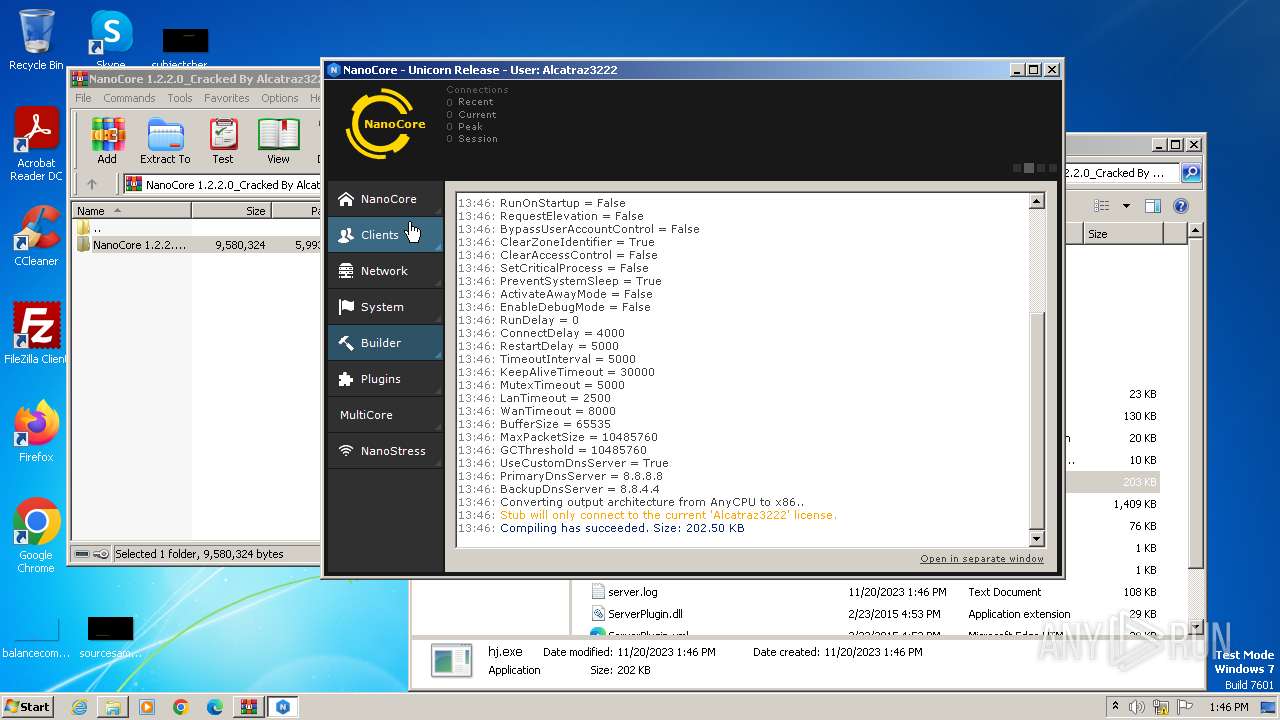Click the taskbar clock showing 1:46 PM

[1228, 707]
